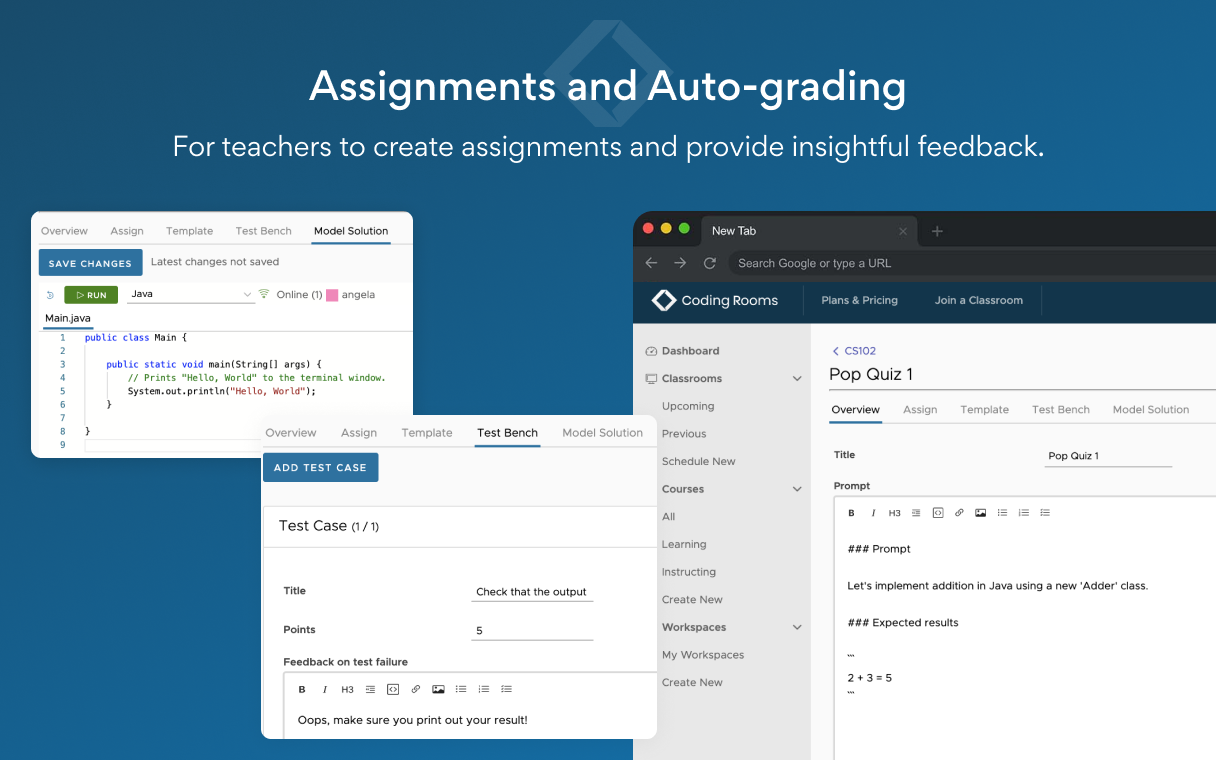Click "Latest changes not saved" message
Viewport: 1216px width, 760px height.
click(x=215, y=262)
